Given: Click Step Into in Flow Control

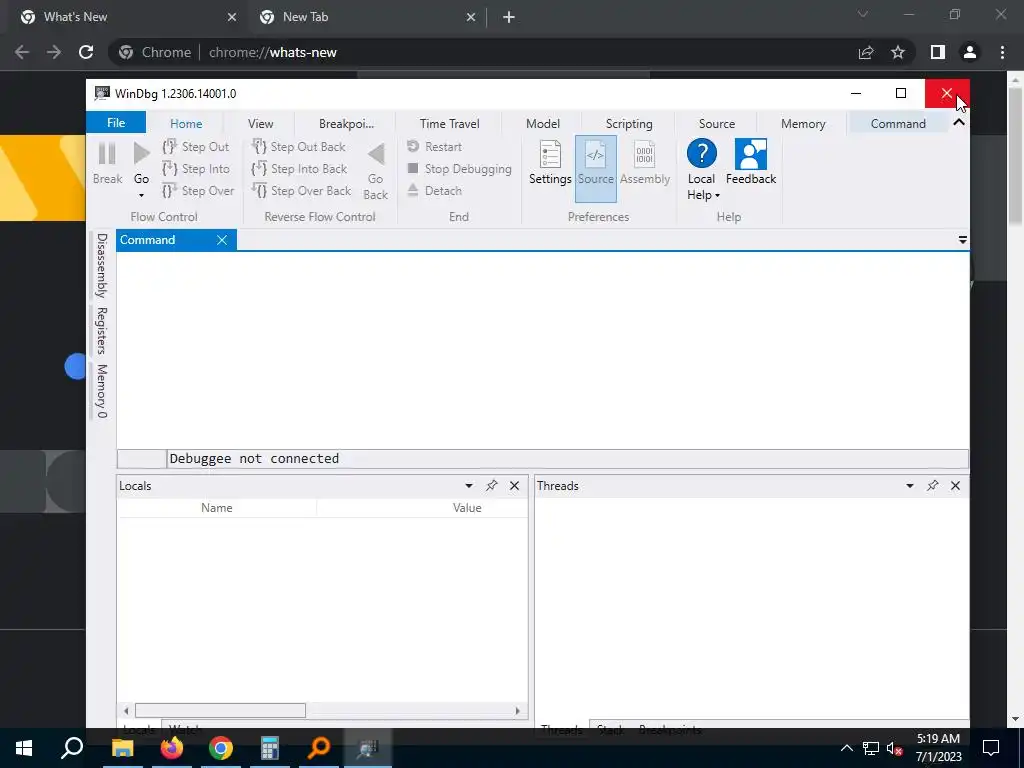Looking at the screenshot, I should click(x=196, y=168).
